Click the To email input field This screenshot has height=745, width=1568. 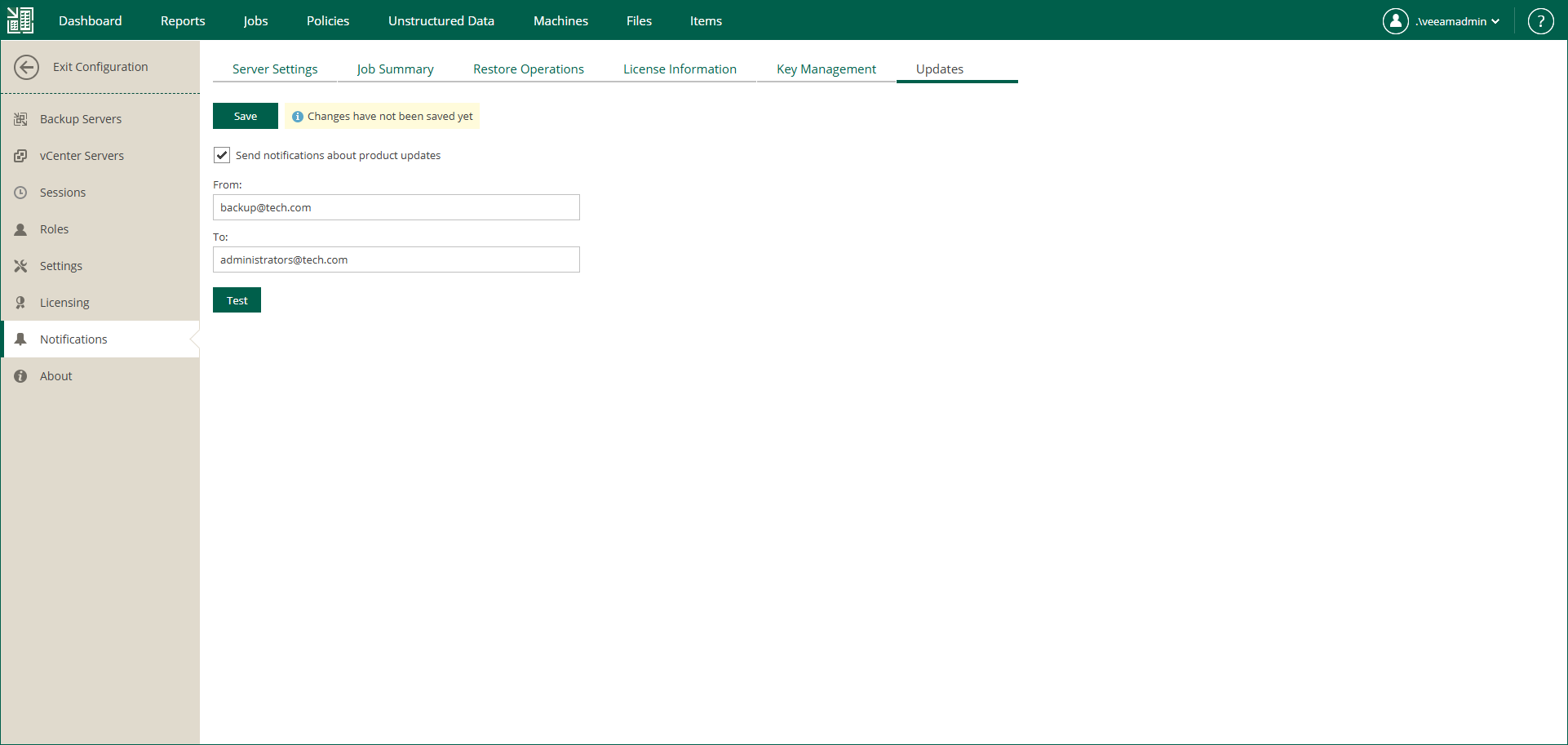coord(396,259)
